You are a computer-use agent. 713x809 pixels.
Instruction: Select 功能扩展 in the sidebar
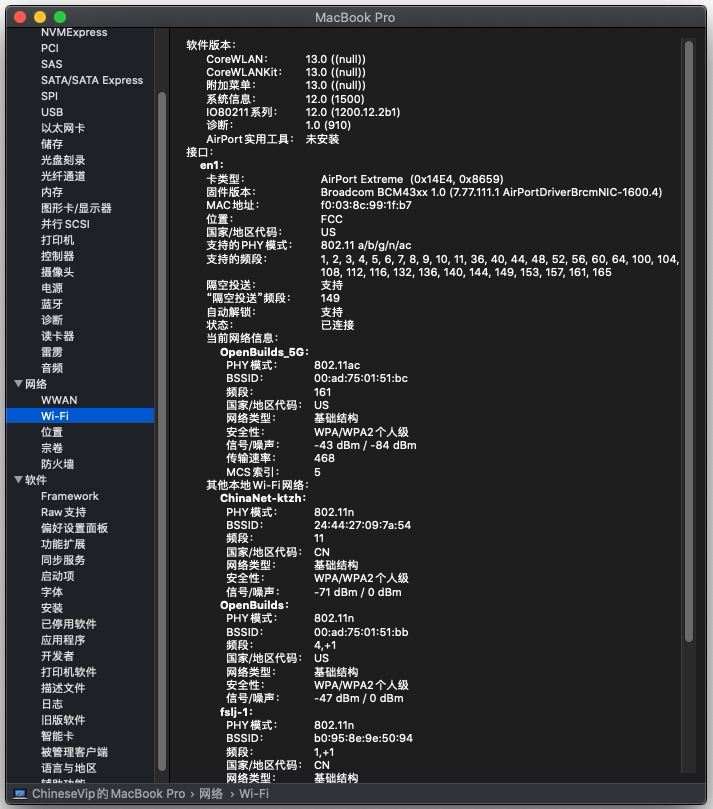click(x=63, y=544)
